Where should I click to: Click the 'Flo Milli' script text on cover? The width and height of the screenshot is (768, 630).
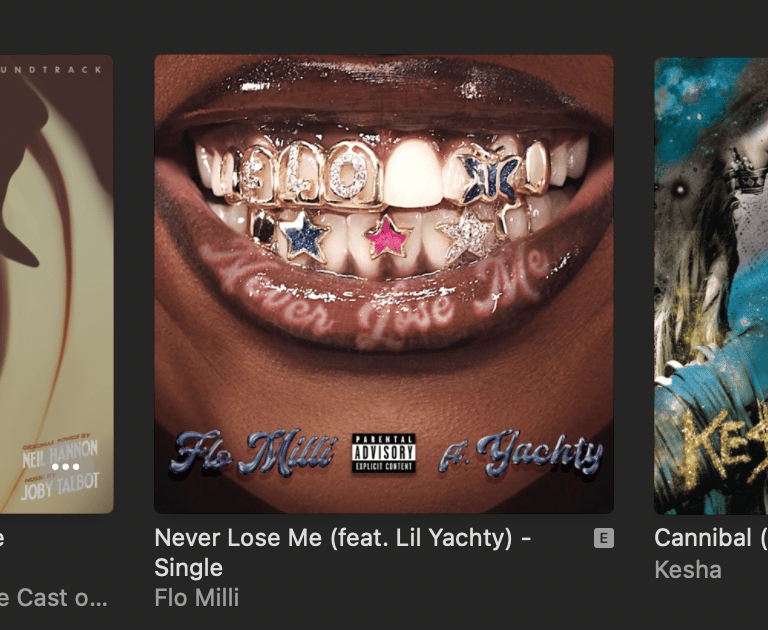click(x=253, y=453)
